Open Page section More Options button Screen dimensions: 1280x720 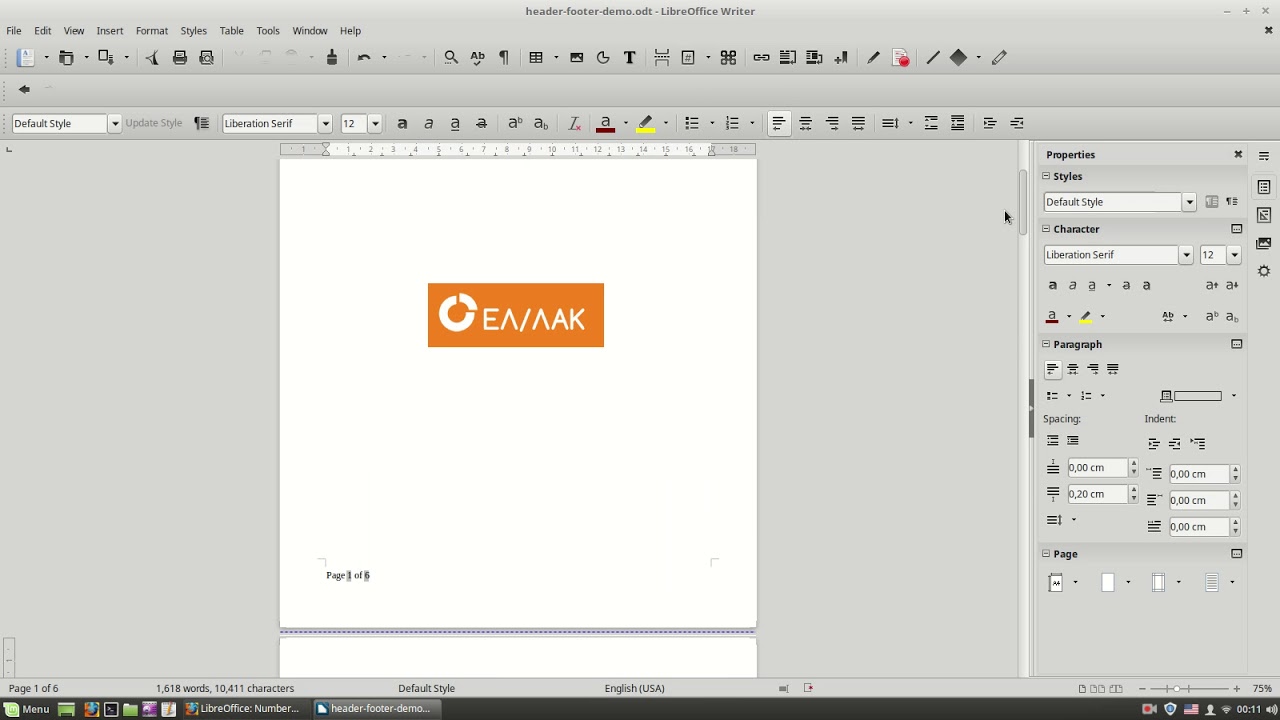pos(1237,554)
